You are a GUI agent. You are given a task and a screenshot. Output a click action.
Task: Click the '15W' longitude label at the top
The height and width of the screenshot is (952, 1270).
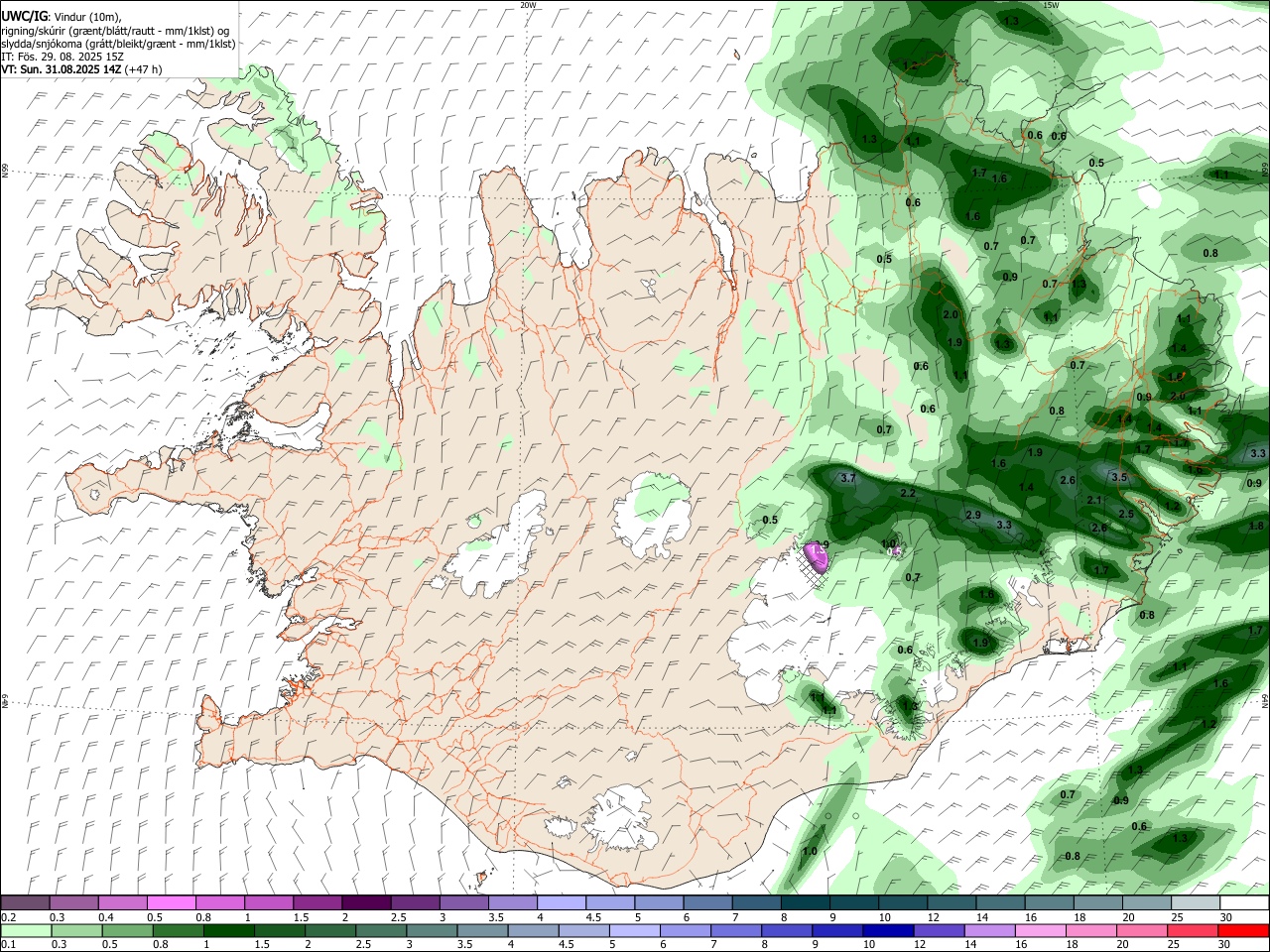point(1051,5)
